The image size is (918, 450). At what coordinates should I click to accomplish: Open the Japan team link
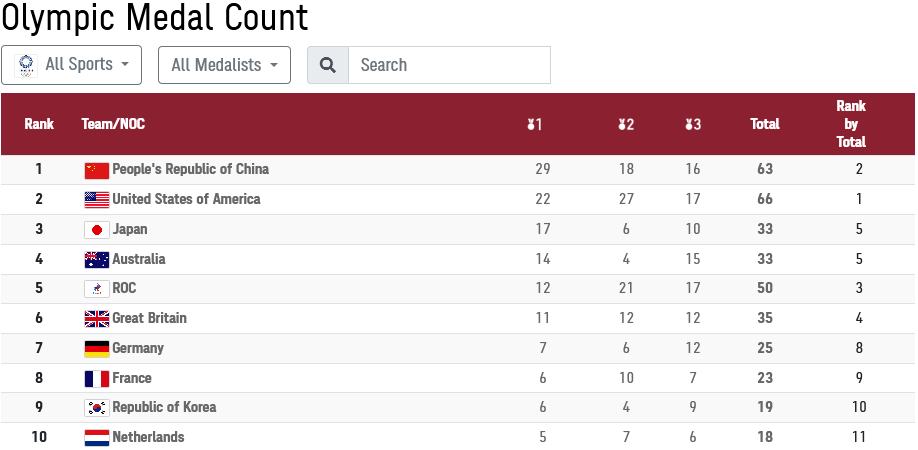pos(130,229)
